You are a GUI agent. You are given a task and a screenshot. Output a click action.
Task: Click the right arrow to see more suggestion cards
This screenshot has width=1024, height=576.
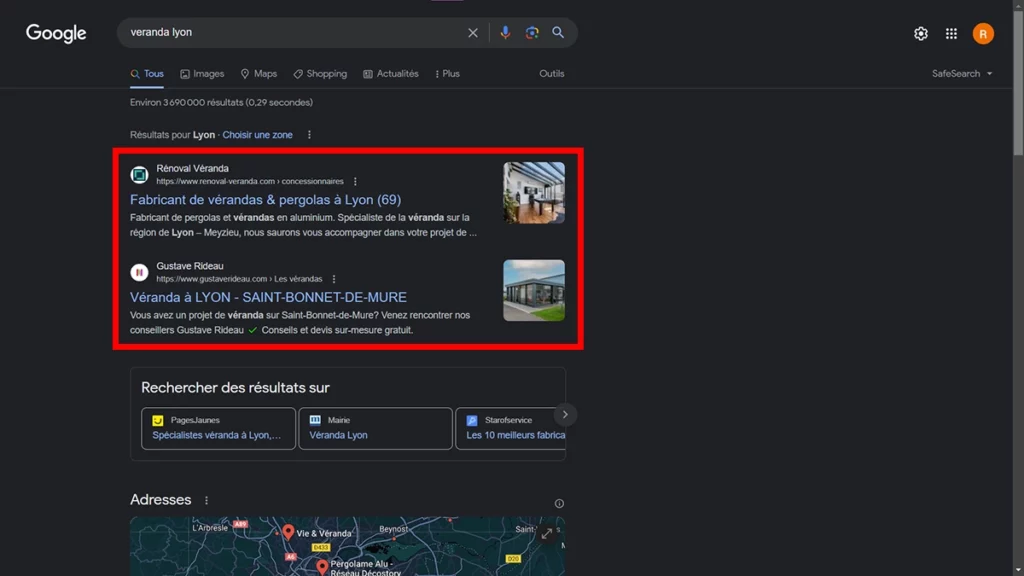click(x=565, y=414)
